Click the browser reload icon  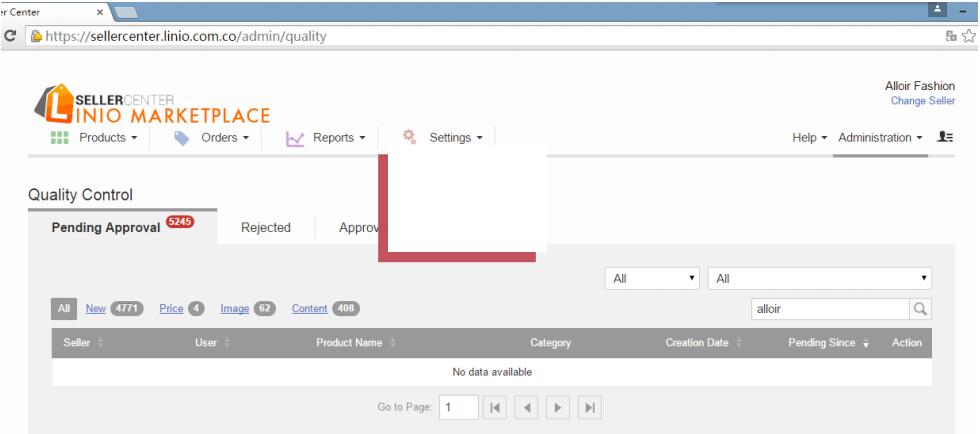(x=10, y=36)
